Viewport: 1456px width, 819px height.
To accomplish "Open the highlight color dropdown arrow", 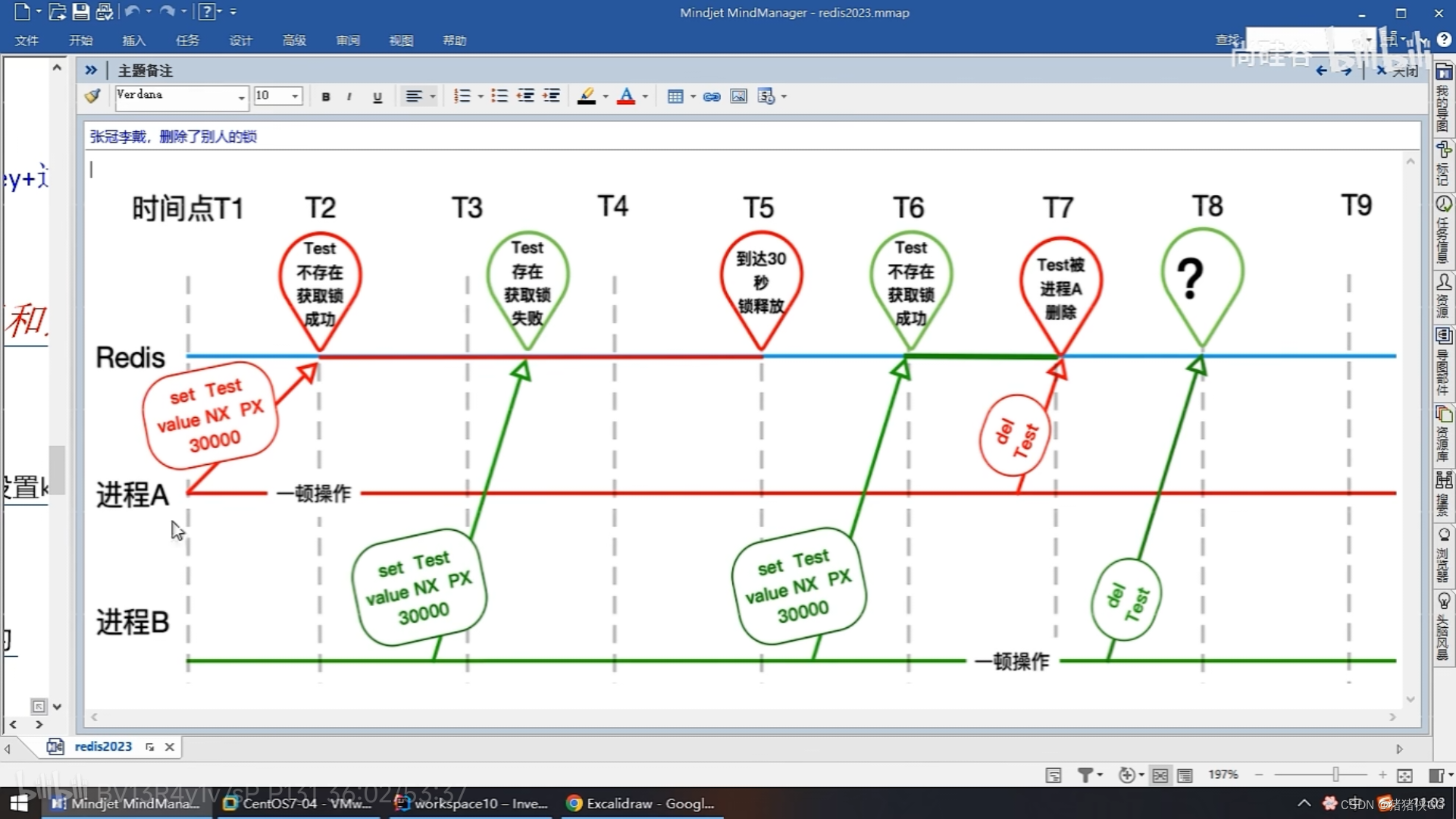I will point(606,96).
